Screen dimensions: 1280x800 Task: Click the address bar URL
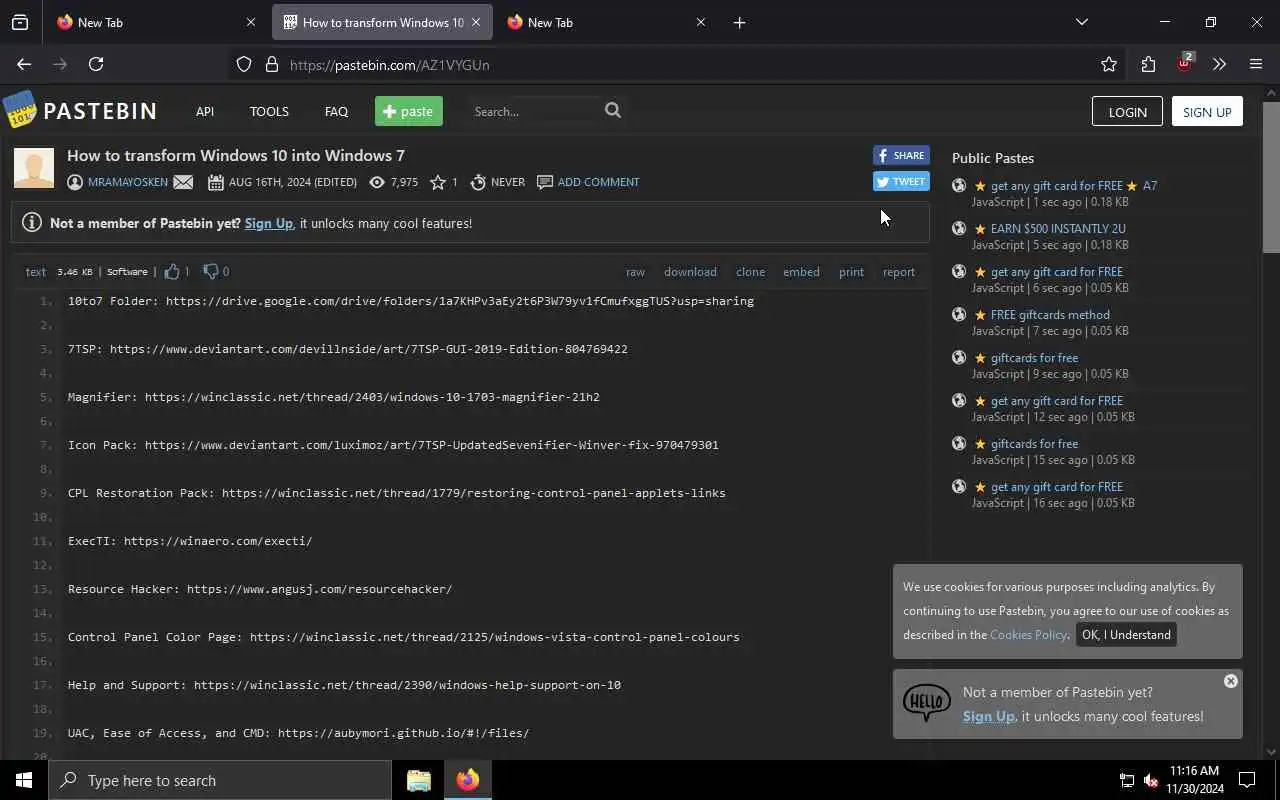[x=390, y=65]
